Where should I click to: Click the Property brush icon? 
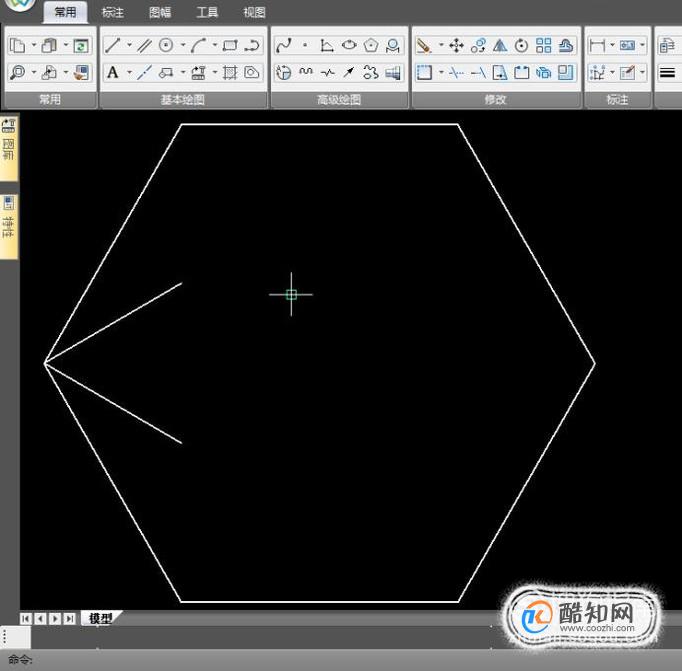(81, 72)
